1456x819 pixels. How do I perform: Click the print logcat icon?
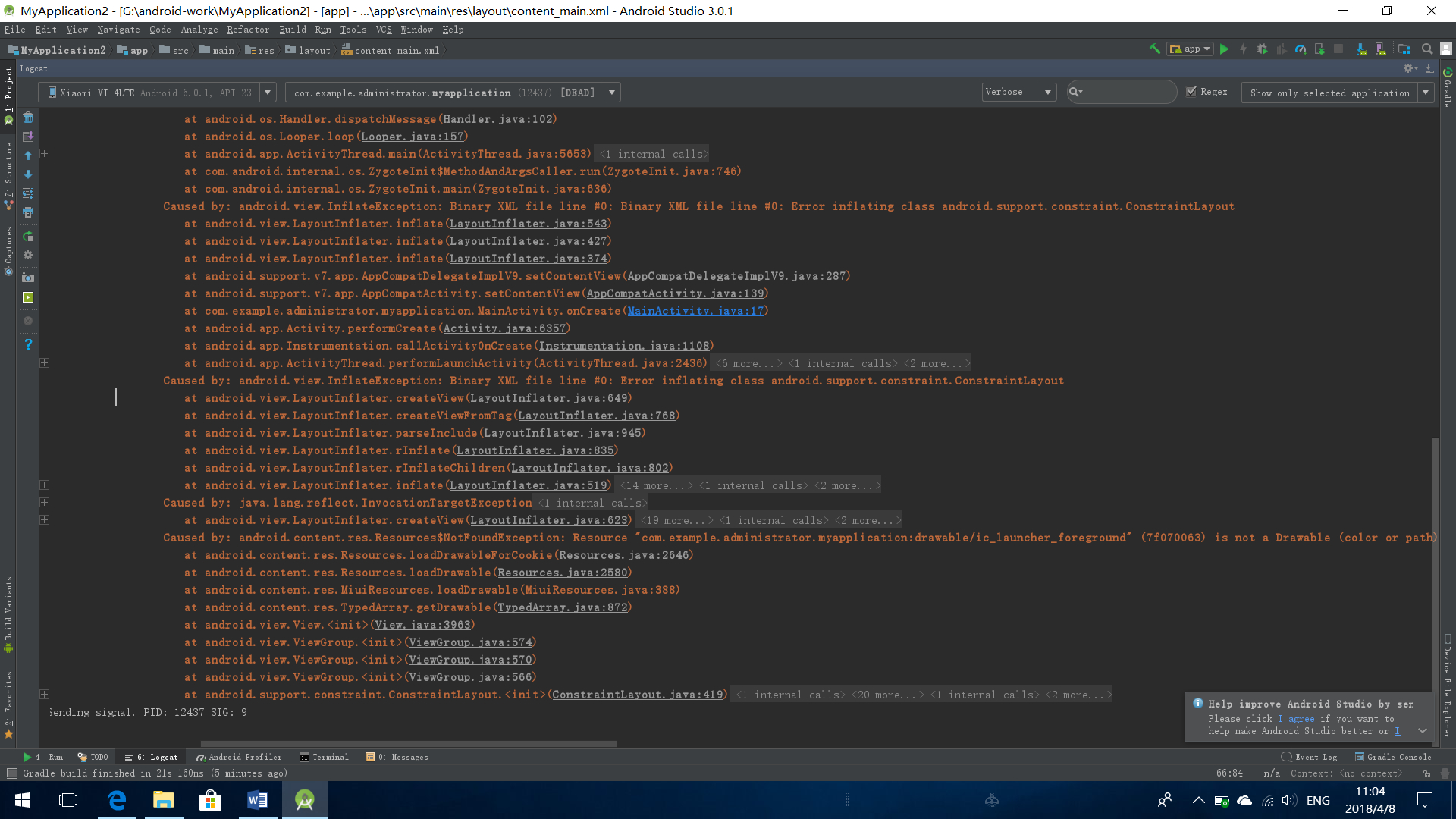28,212
